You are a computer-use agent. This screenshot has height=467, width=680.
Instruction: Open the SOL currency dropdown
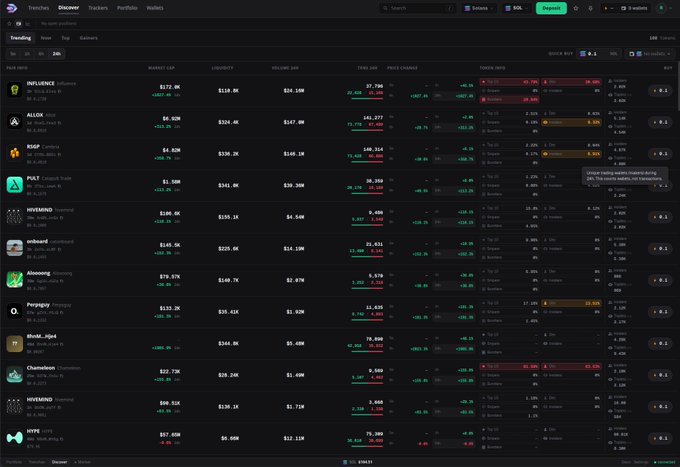[516, 8]
